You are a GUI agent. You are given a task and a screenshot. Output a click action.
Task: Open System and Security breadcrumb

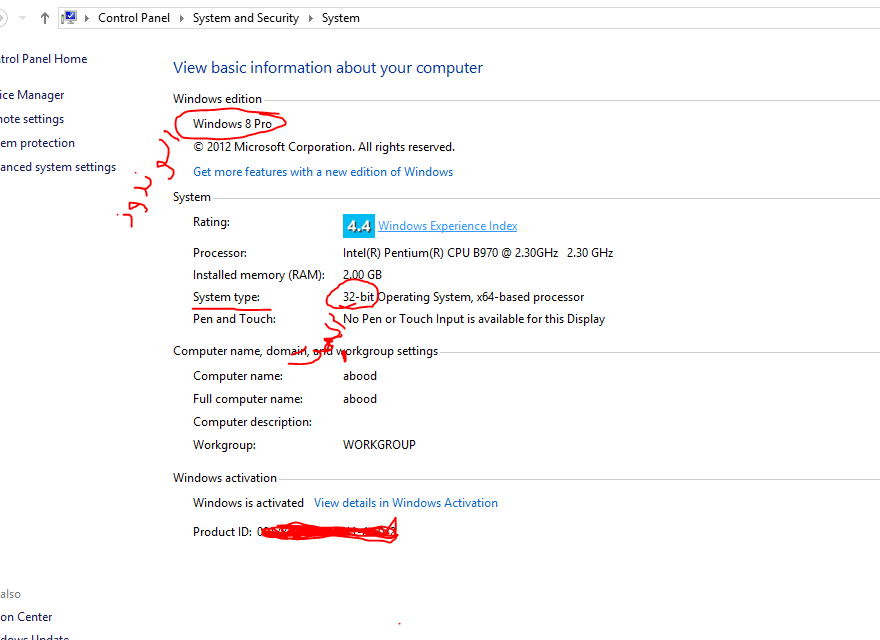(x=246, y=18)
